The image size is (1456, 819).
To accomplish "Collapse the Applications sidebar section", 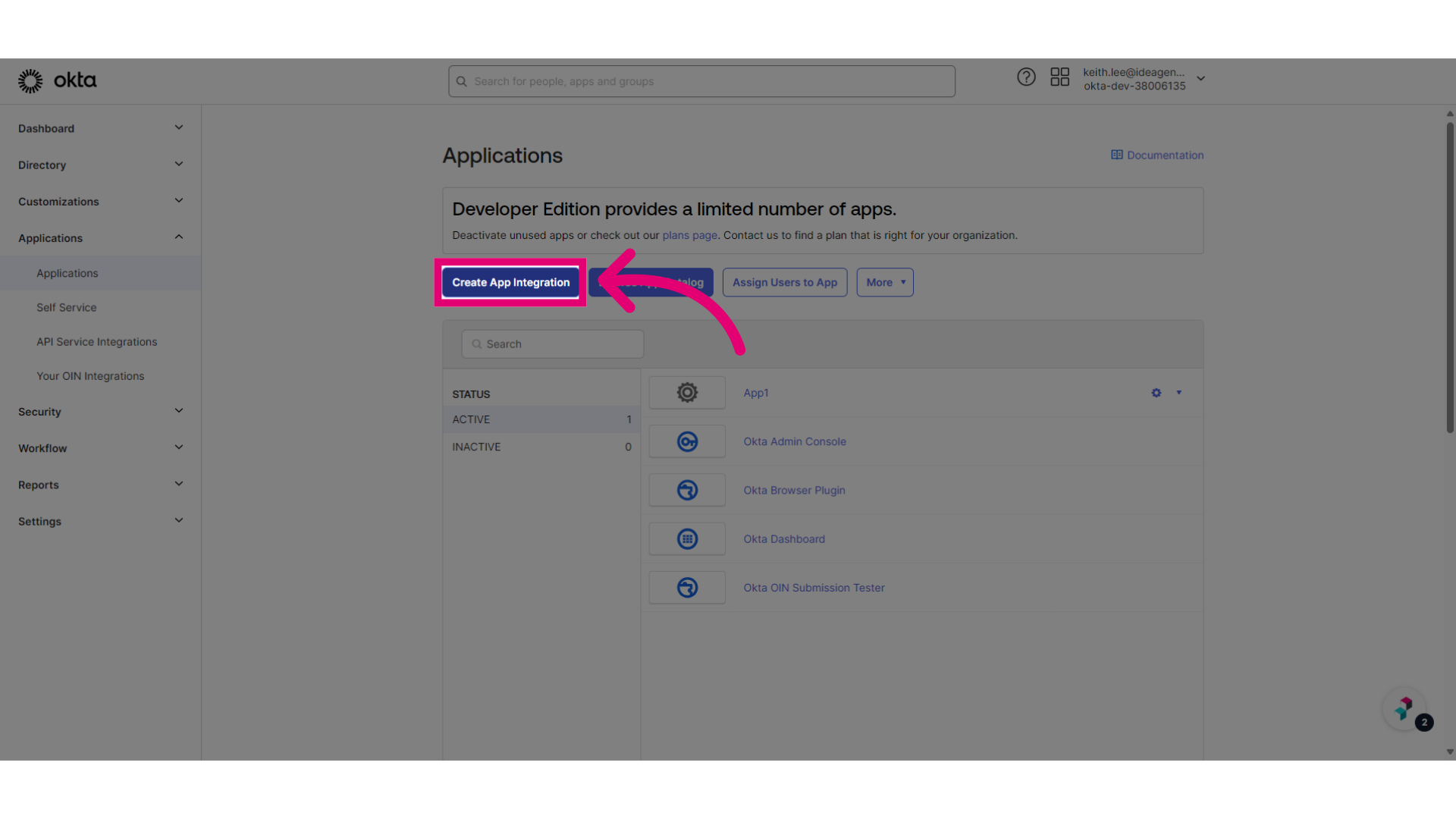I will point(179,237).
